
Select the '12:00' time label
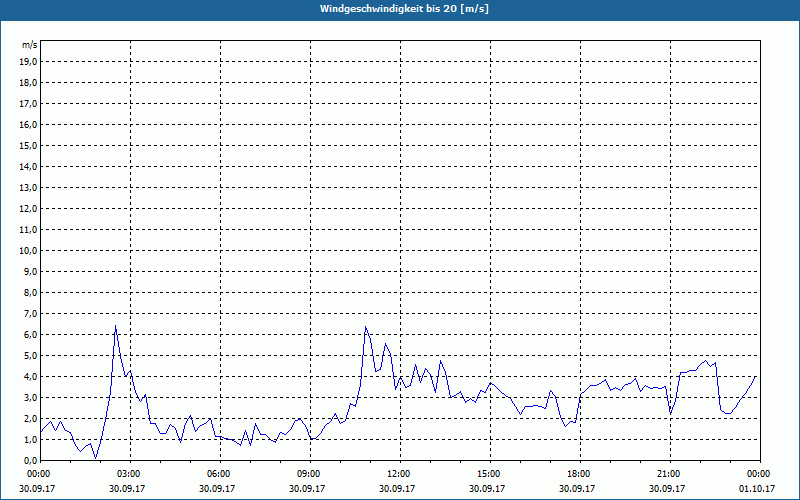pyautogui.click(x=398, y=474)
